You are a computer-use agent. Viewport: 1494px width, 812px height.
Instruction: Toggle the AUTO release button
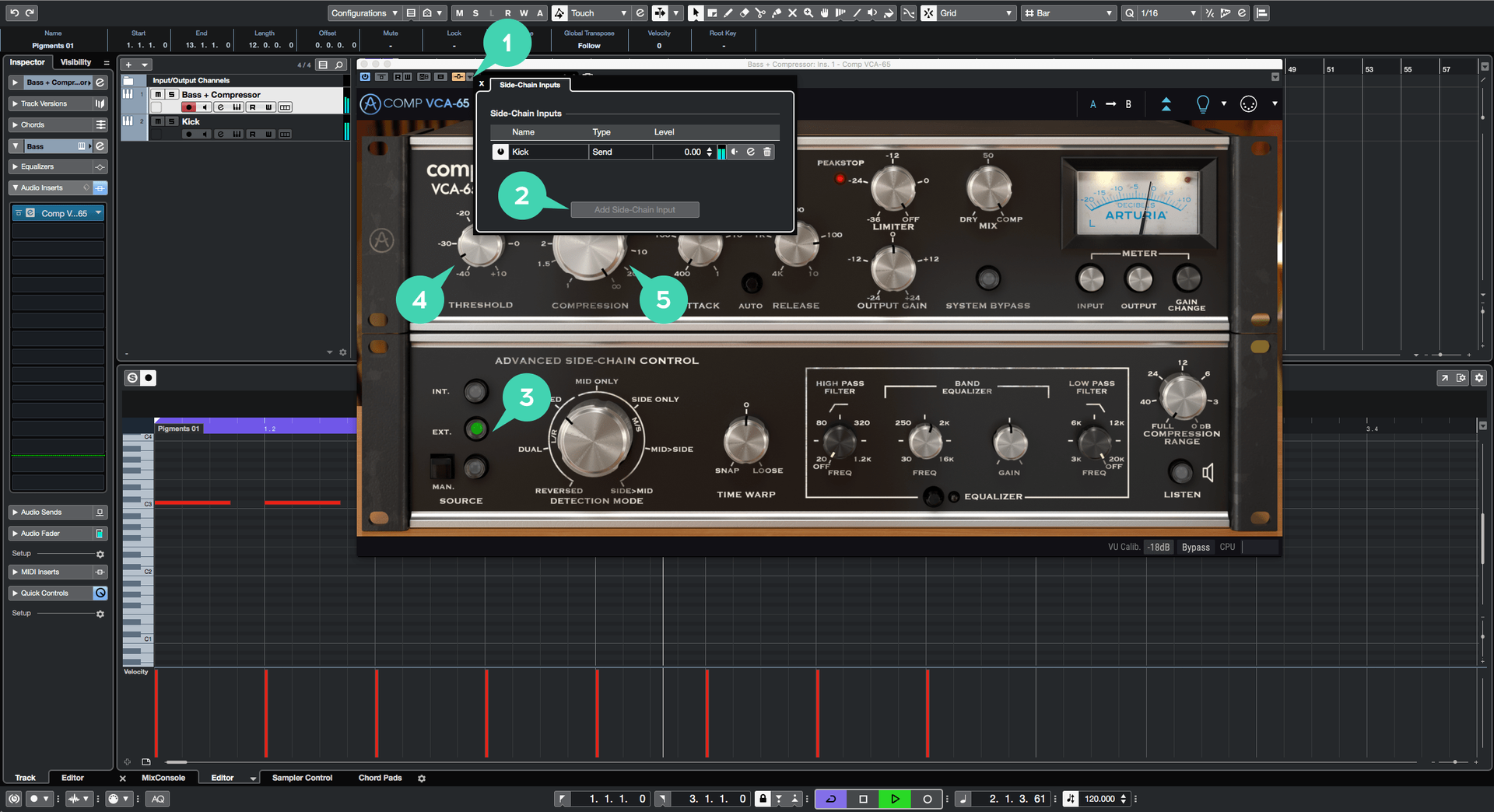751,282
